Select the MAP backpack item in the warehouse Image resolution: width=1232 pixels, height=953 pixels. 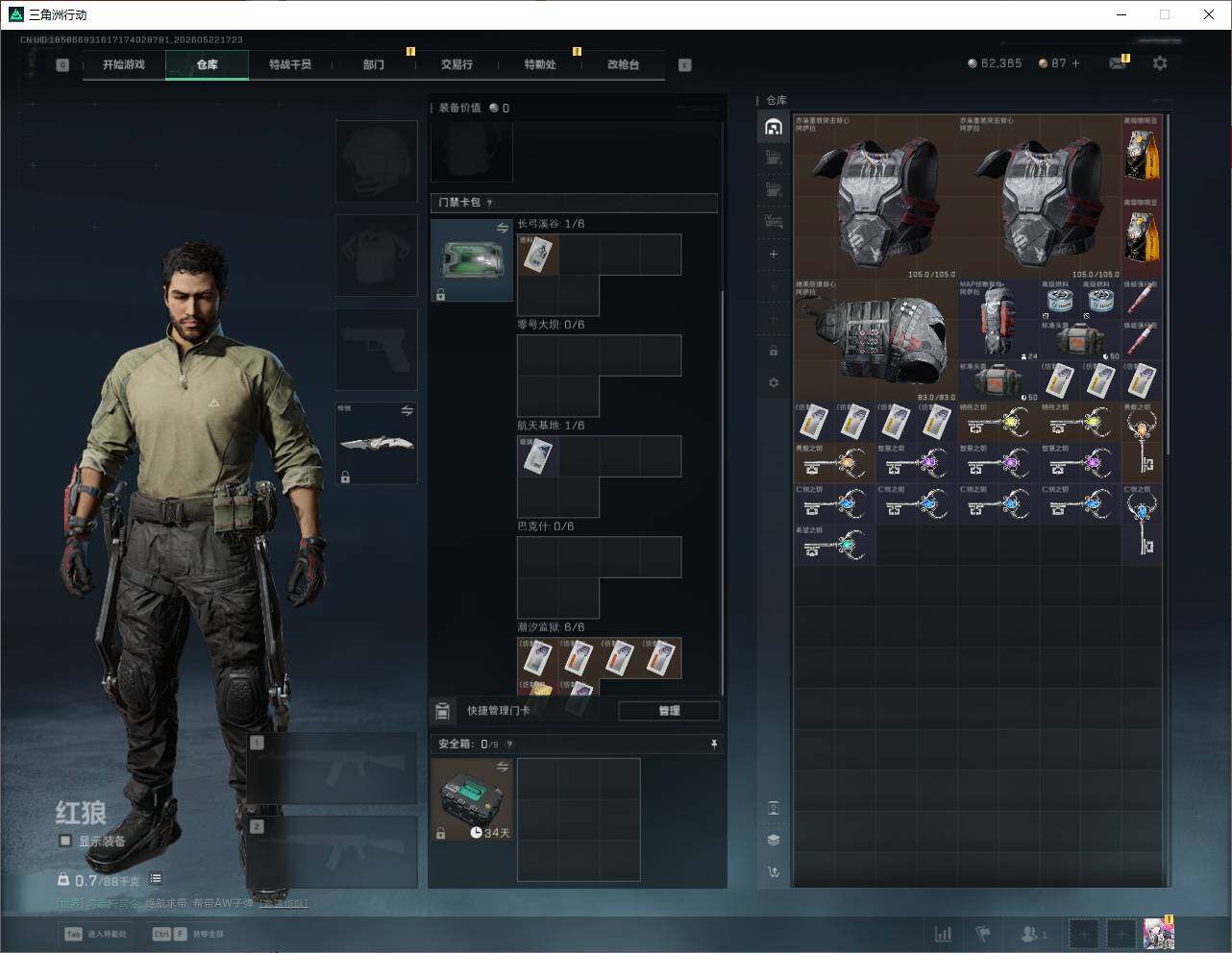point(998,321)
